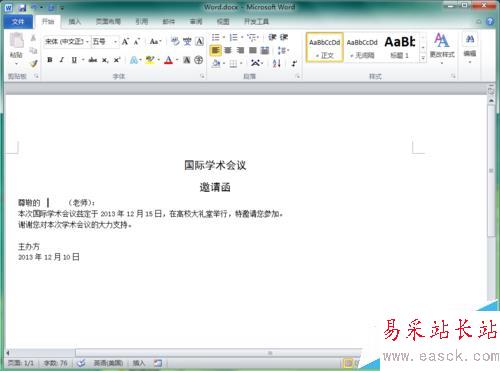This screenshot has width=500, height=371.
Task: Click the Copy icon
Action: pyautogui.click(x=33, y=50)
